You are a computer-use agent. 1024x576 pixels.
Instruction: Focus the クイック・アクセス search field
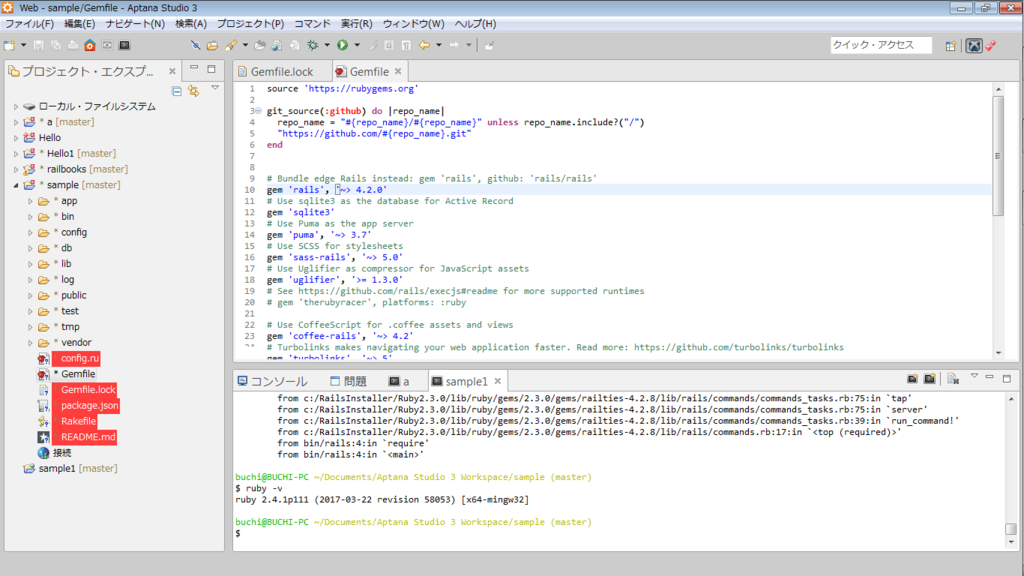point(880,45)
